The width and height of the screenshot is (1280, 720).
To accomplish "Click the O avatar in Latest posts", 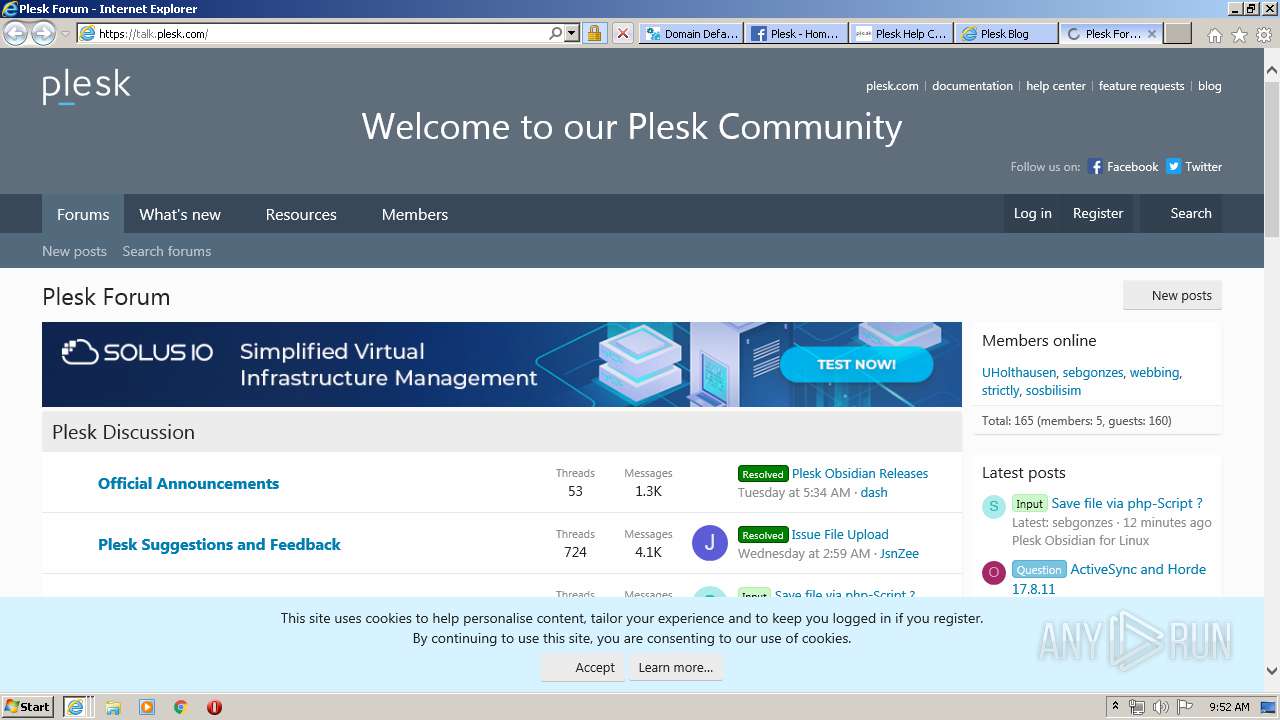I will click(993, 572).
